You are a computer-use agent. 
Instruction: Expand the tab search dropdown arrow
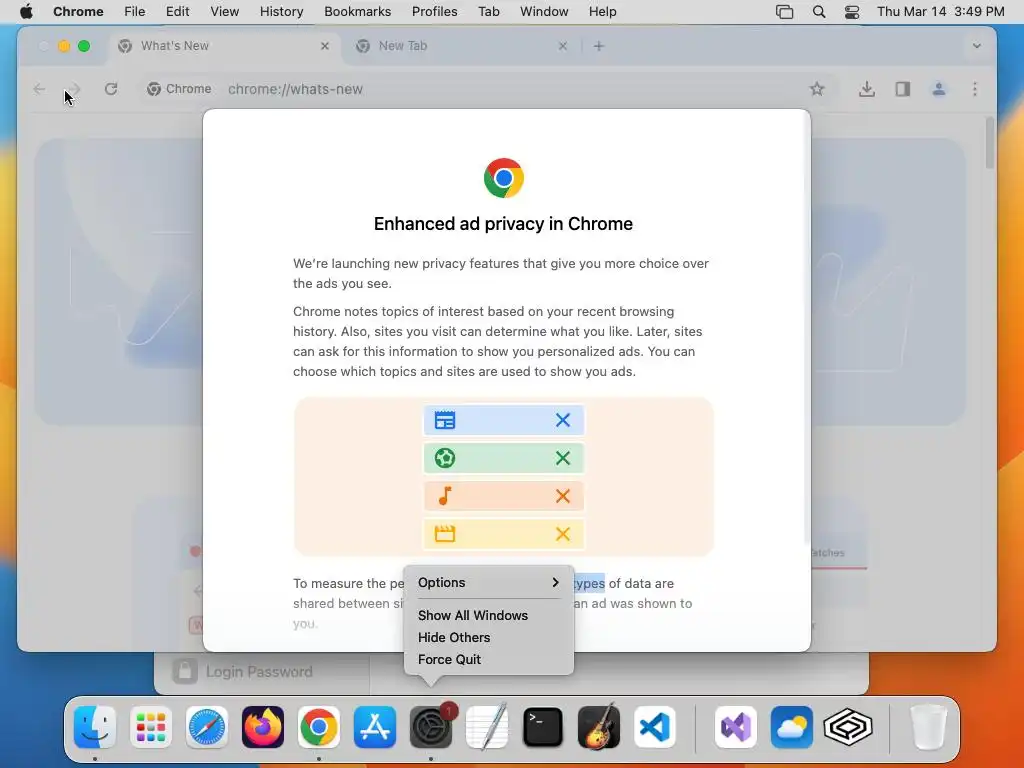[x=976, y=46]
